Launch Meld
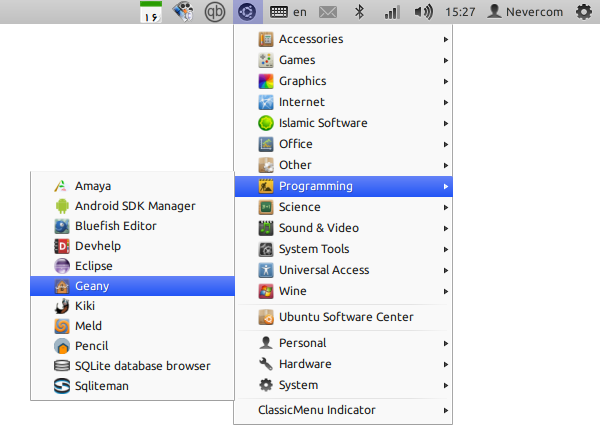600x430 pixels. (x=132, y=326)
